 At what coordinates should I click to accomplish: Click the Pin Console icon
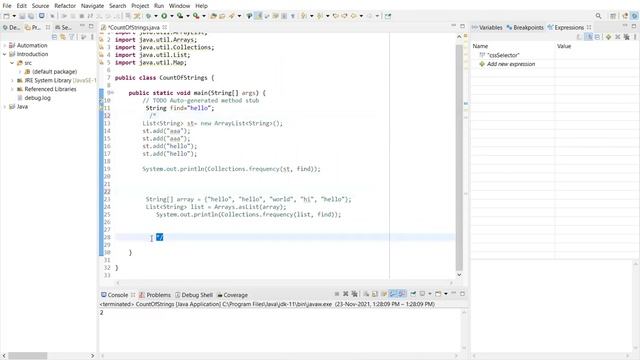pos(413,294)
